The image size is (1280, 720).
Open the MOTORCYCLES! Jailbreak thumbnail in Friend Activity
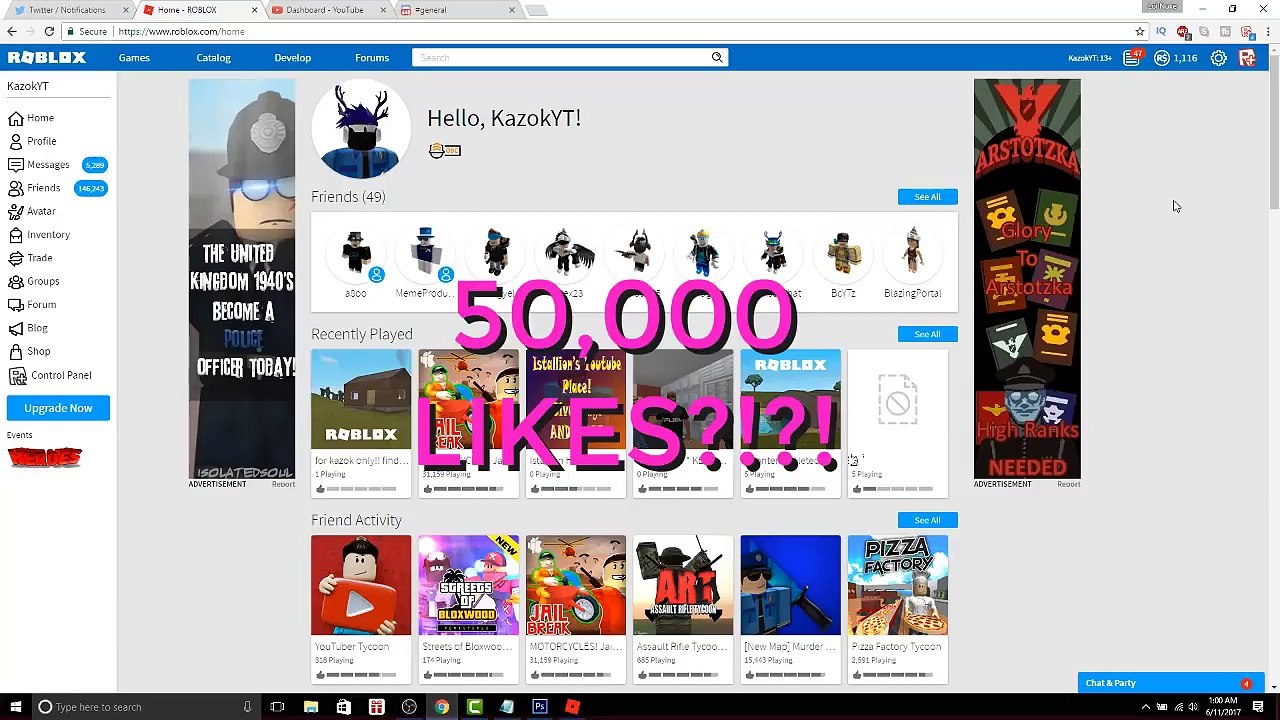(576, 585)
